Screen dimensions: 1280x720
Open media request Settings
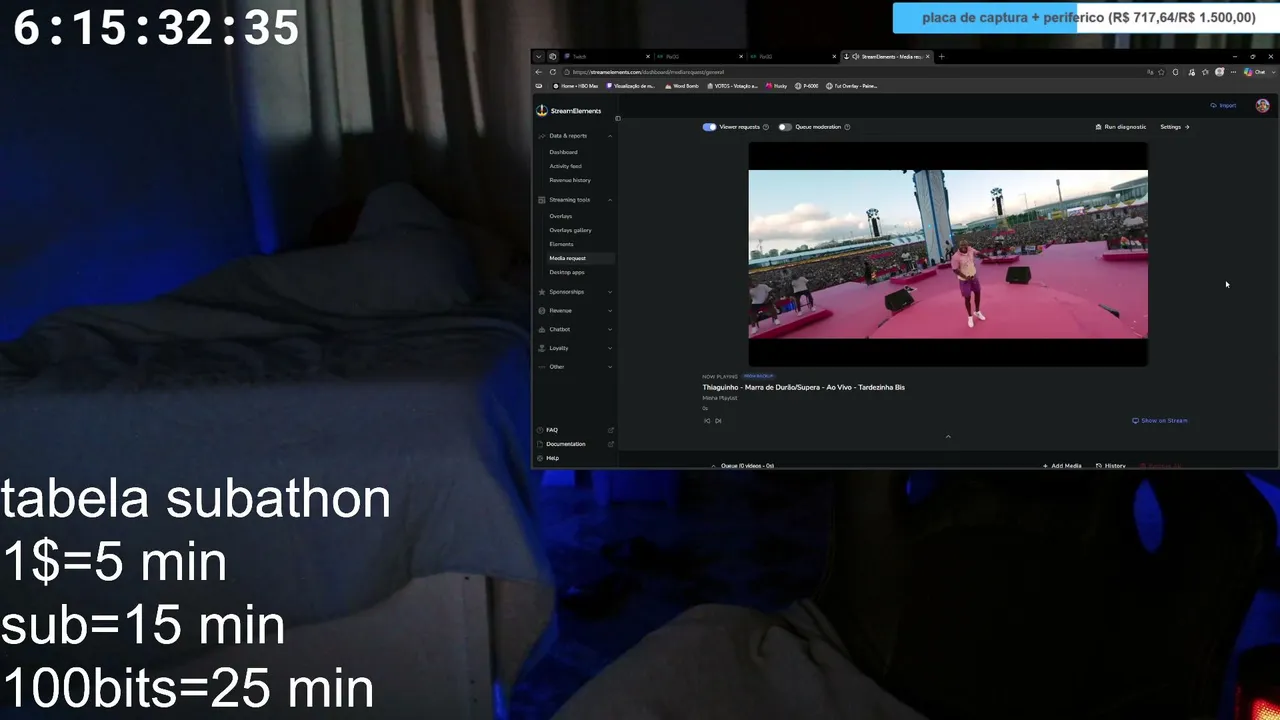pos(1175,127)
